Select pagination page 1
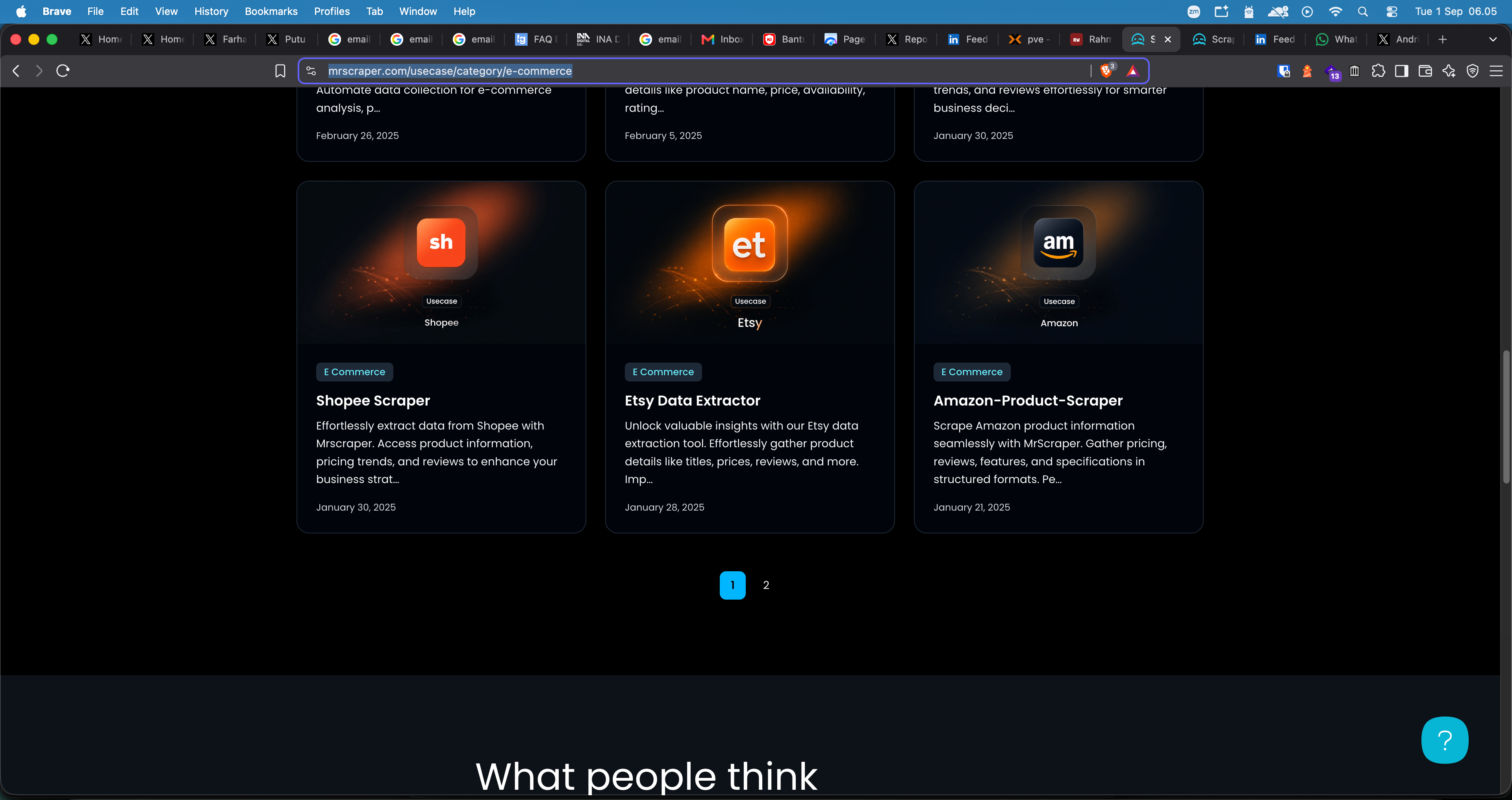 pos(732,585)
